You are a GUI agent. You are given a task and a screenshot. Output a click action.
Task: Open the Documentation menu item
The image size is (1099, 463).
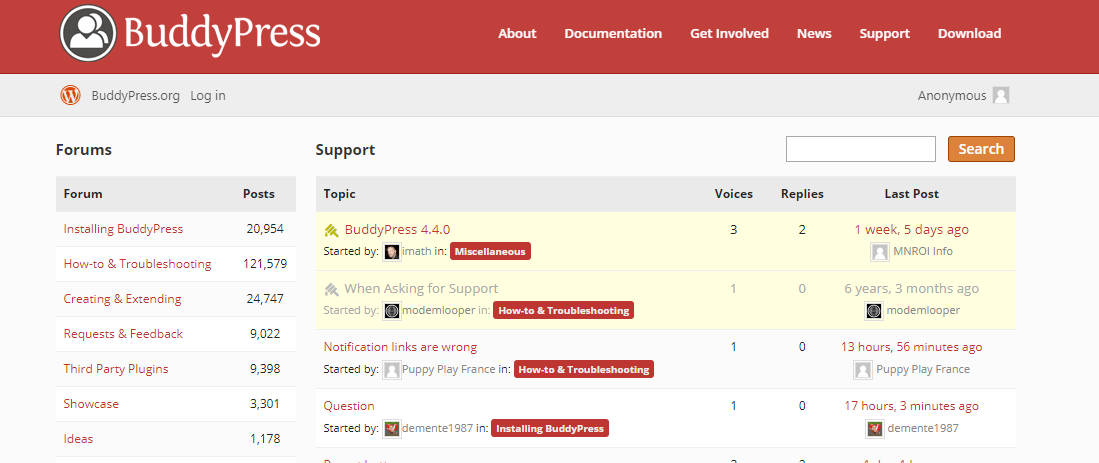(x=613, y=34)
